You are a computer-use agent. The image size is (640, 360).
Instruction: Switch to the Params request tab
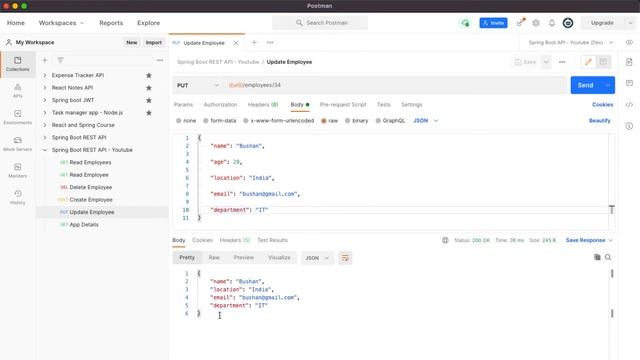[183, 105]
